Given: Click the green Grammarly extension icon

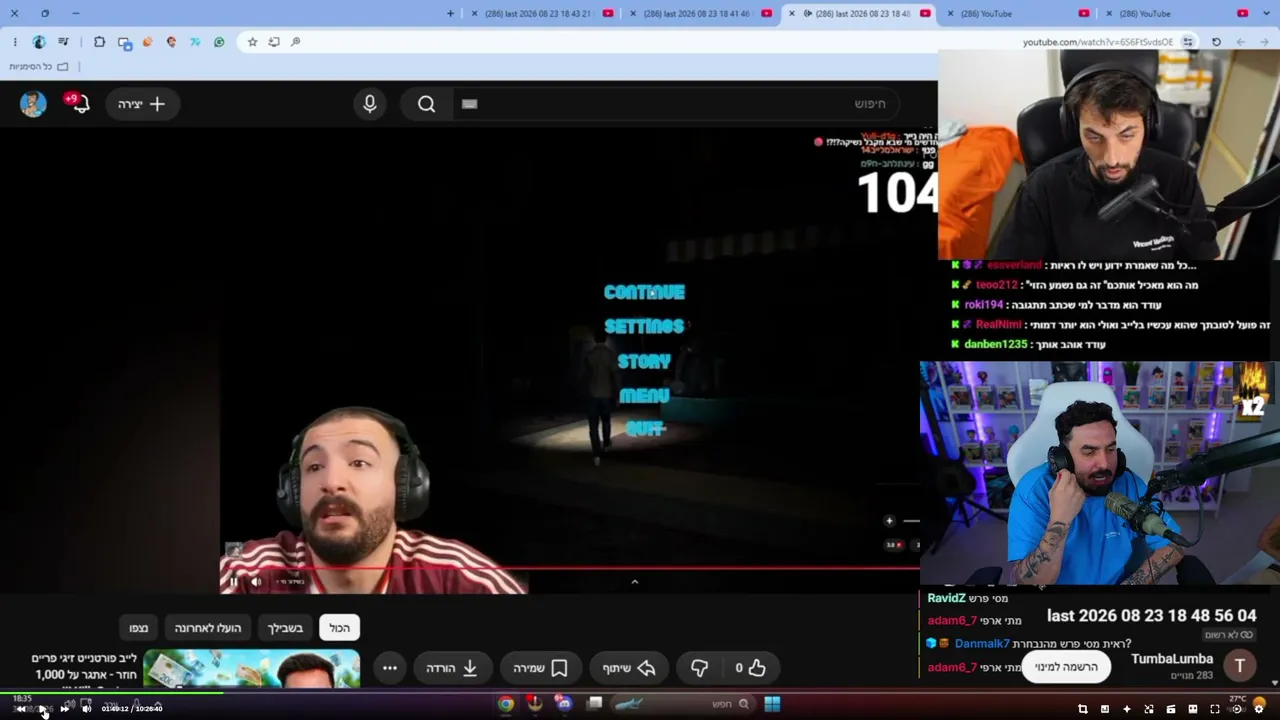Looking at the screenshot, I should [x=219, y=42].
